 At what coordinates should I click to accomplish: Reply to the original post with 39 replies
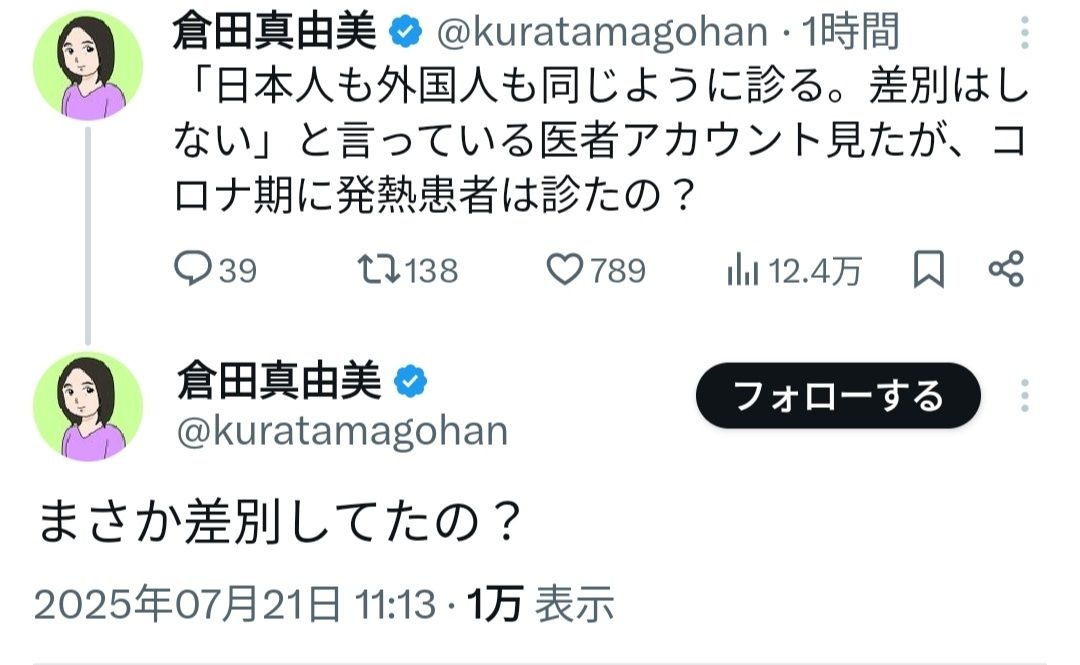(191, 270)
